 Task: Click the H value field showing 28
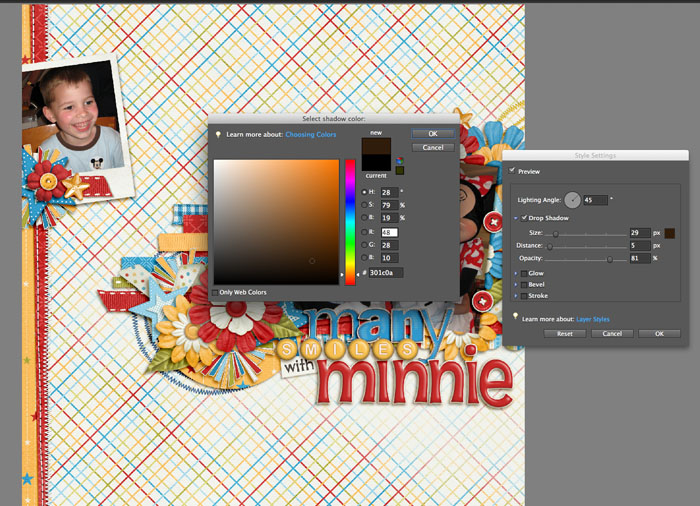tap(389, 192)
